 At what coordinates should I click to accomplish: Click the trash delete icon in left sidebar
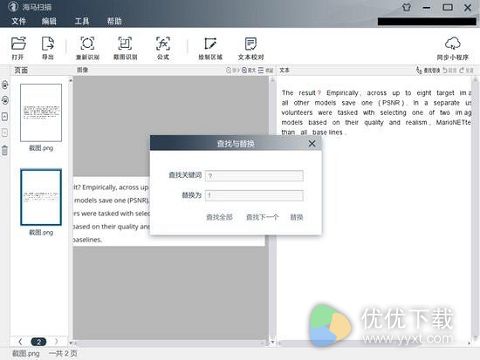(x=5, y=150)
